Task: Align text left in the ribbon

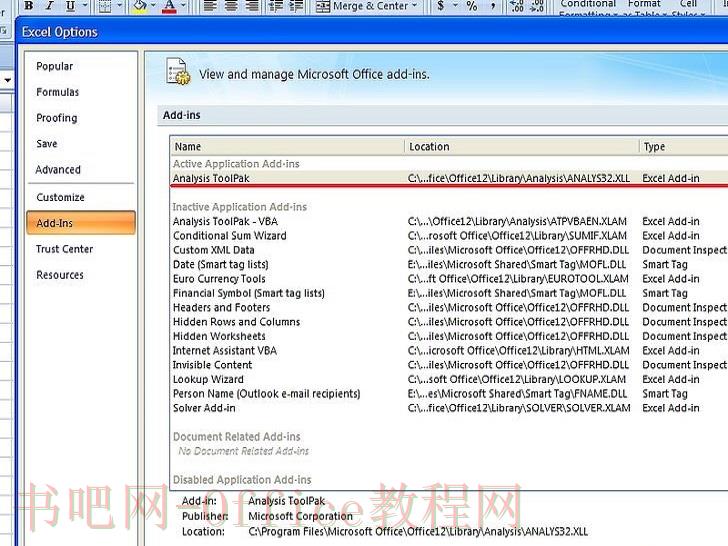Action: [x=210, y=6]
